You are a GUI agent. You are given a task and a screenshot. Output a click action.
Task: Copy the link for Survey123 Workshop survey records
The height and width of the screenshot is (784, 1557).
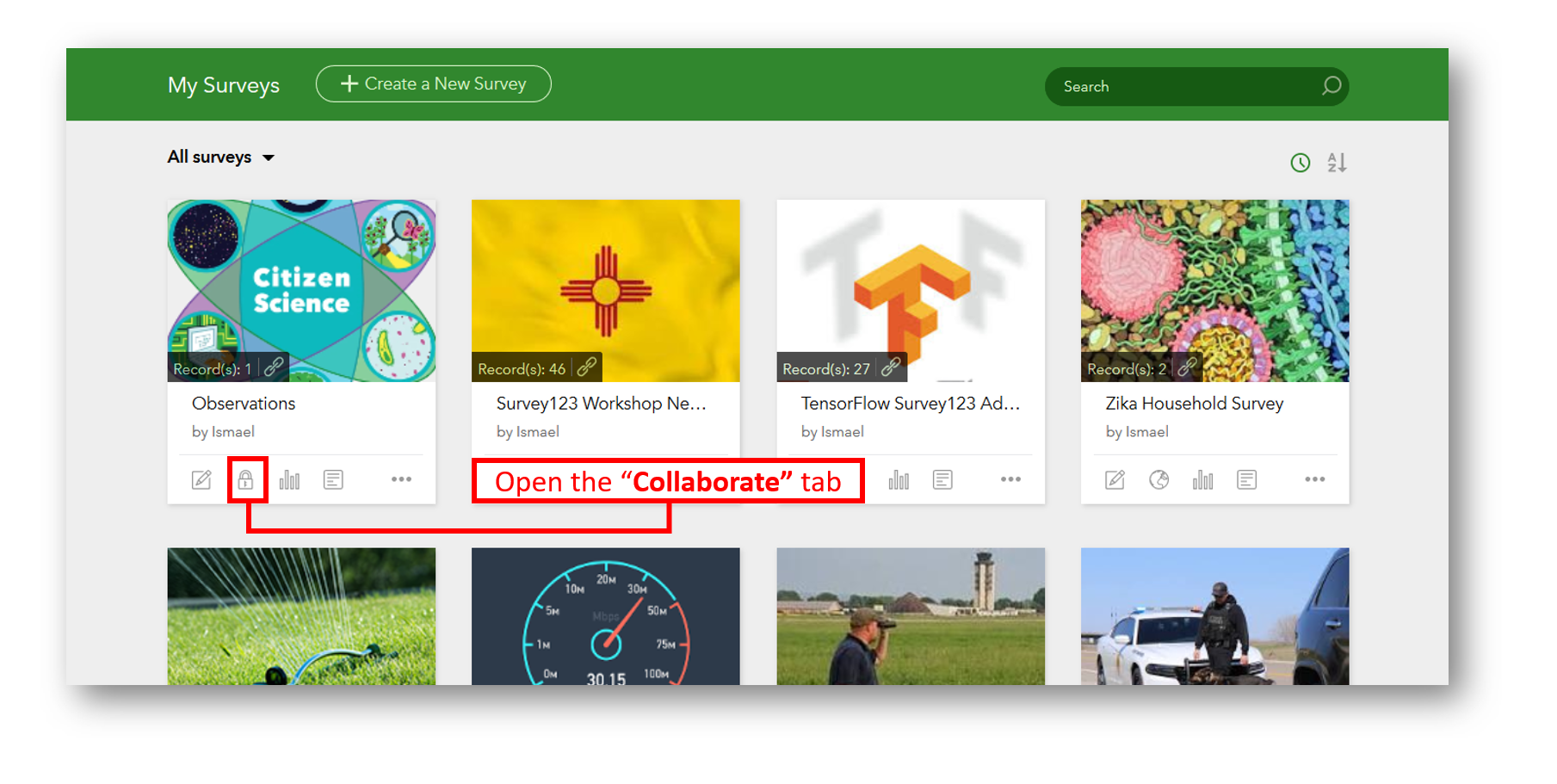click(x=588, y=367)
